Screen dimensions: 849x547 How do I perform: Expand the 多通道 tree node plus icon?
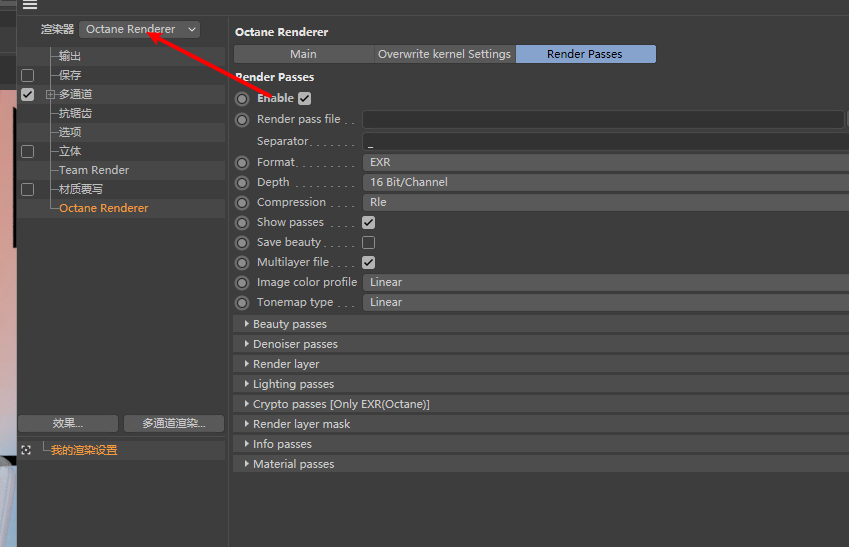pyautogui.click(x=50, y=95)
